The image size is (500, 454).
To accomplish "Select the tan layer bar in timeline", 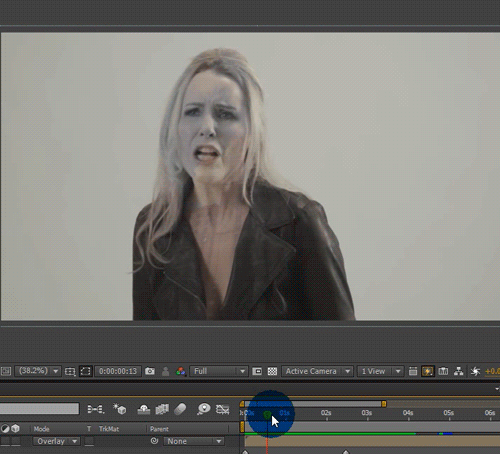I will 372,441.
